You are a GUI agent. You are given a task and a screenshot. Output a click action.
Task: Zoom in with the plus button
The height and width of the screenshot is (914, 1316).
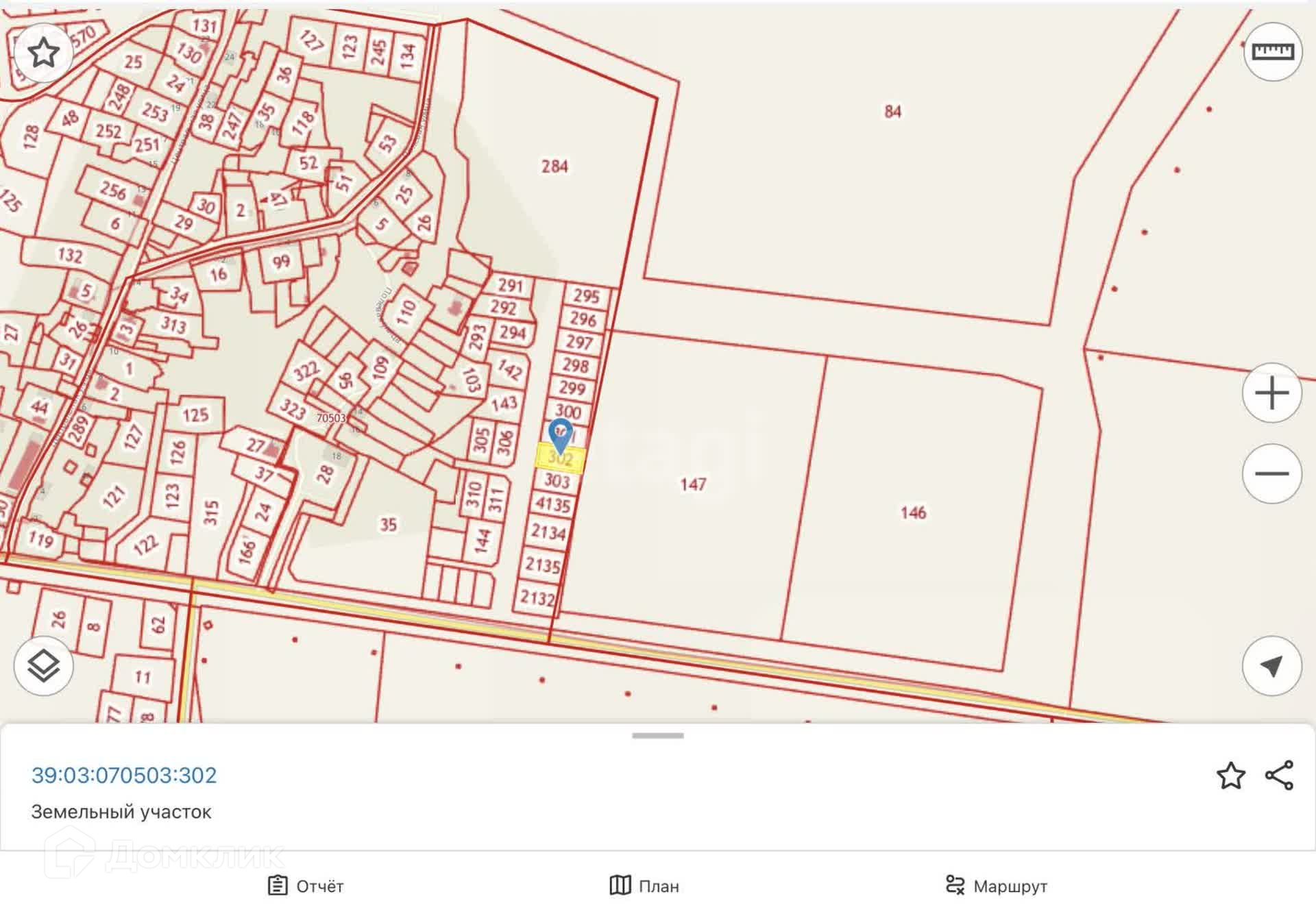(1272, 393)
